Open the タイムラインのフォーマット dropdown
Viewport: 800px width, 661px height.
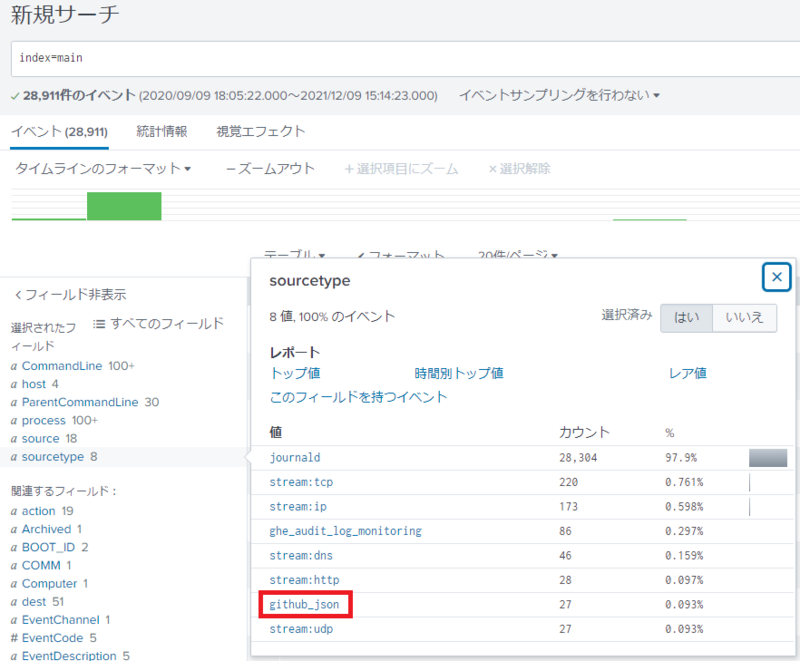click(103, 168)
